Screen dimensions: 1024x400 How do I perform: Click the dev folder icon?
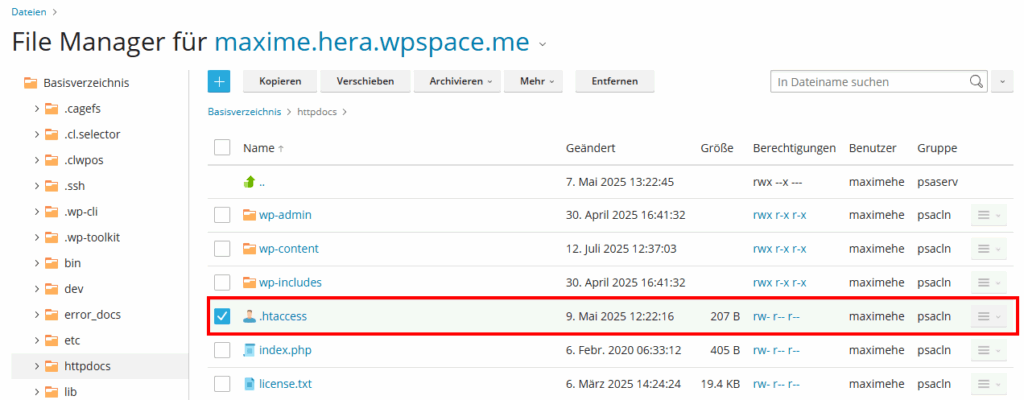point(52,289)
